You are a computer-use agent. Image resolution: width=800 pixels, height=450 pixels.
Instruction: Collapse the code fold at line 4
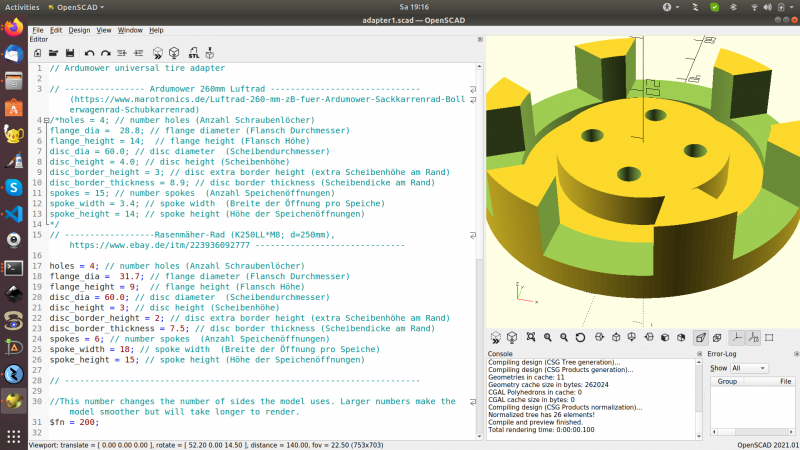pyautogui.click(x=46, y=120)
